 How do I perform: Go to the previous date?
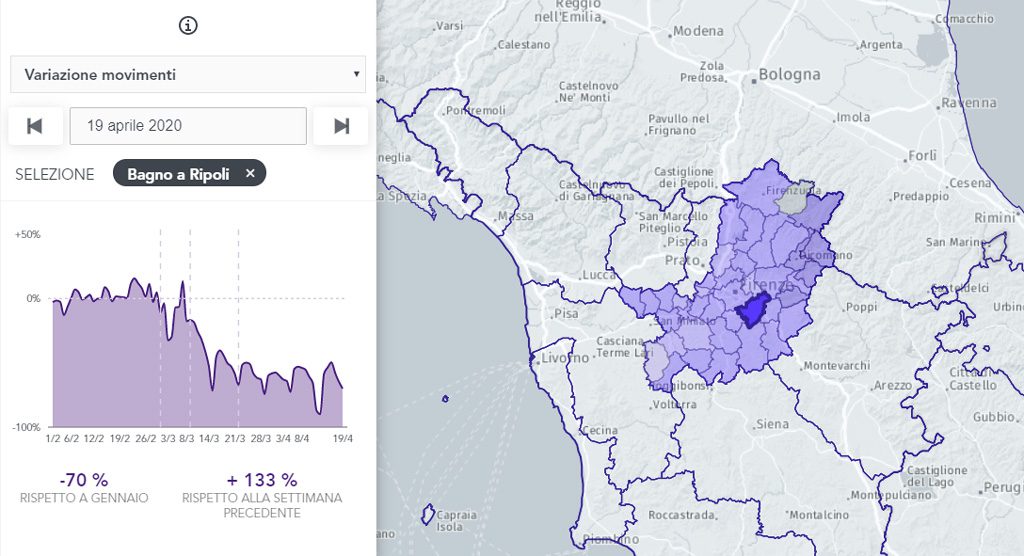point(35,126)
